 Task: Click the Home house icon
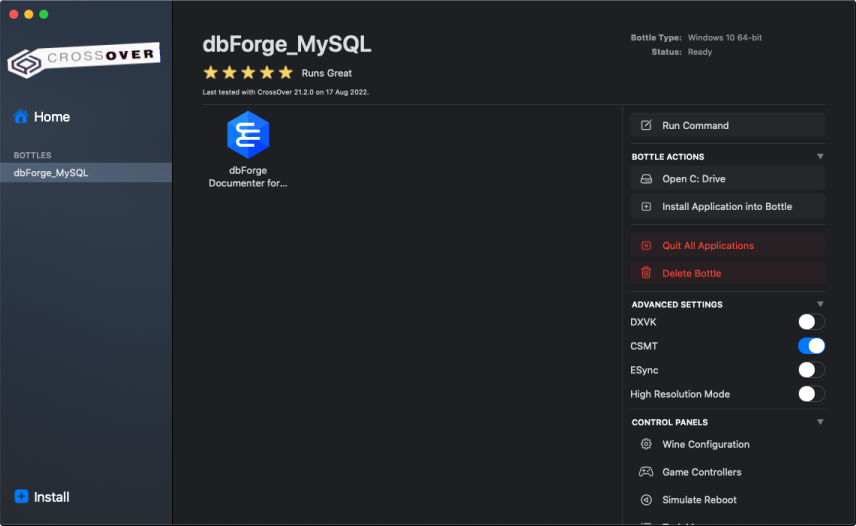pos(21,116)
